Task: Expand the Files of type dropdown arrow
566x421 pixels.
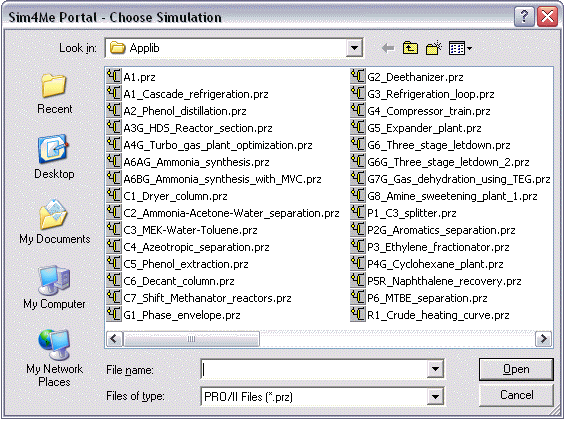Action: [435, 397]
